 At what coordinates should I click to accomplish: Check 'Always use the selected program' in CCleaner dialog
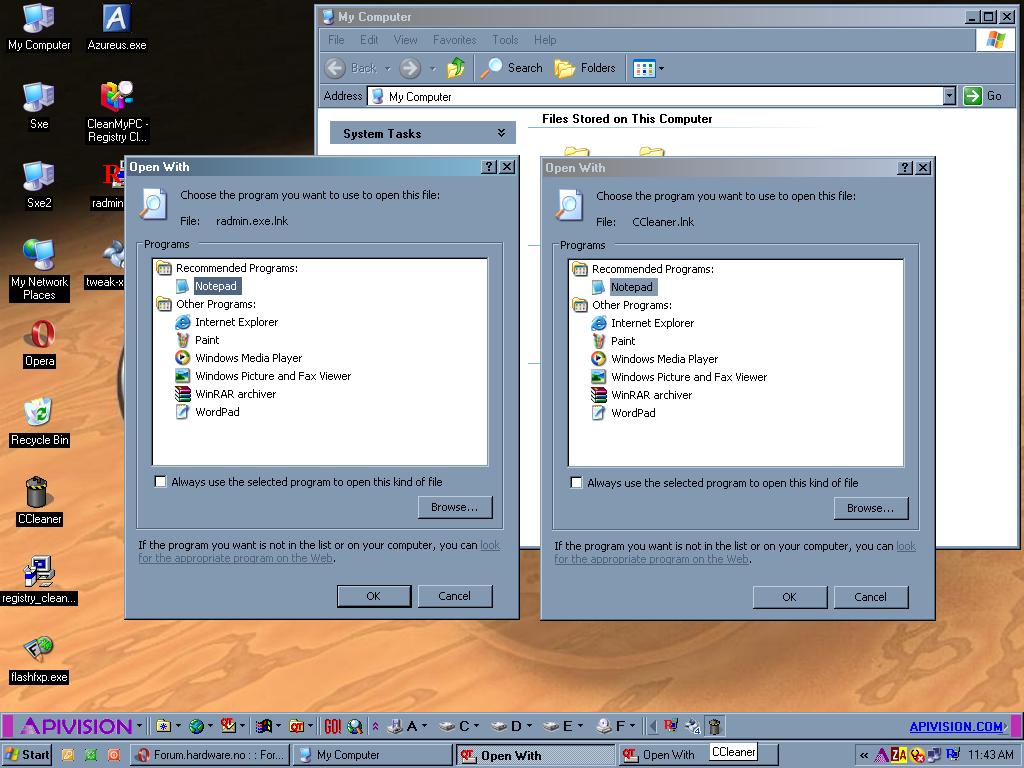pyautogui.click(x=576, y=483)
